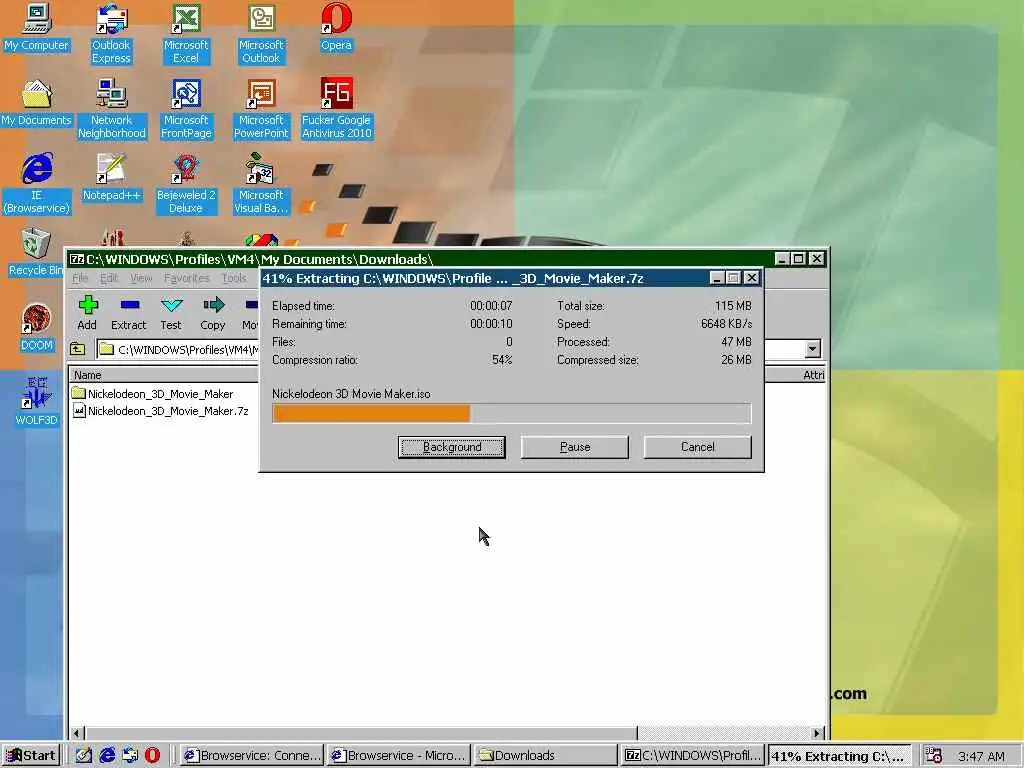Switch to Browservice - Micro... taskbar window
The image size is (1024, 768).
(398, 756)
